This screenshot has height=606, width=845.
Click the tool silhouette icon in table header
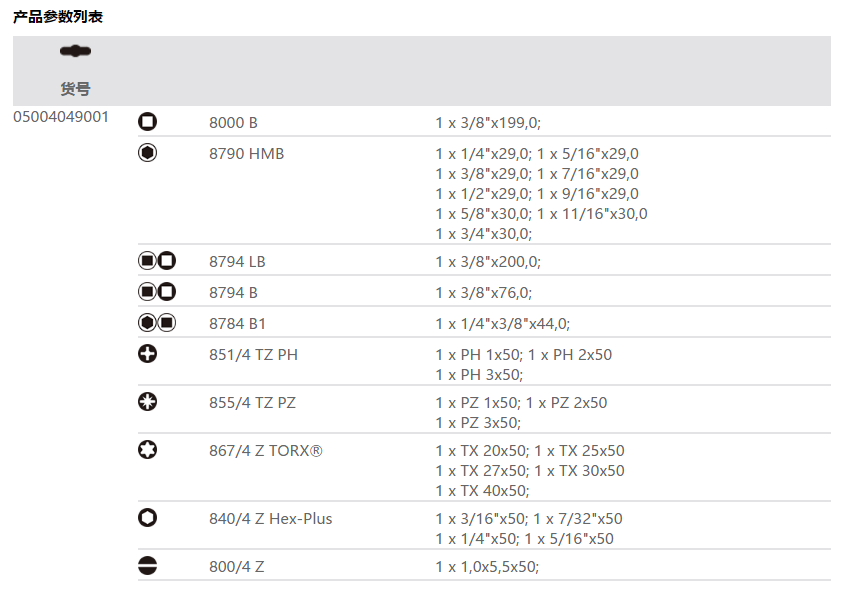pos(75,51)
